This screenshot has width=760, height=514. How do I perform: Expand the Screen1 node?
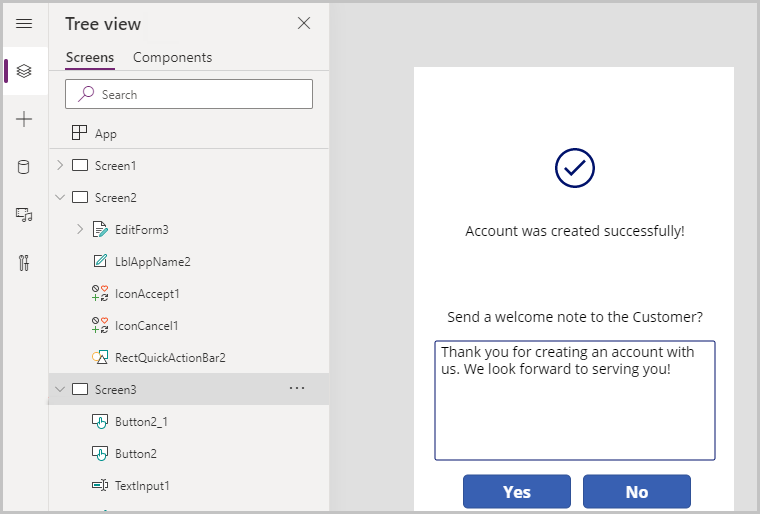[x=60, y=165]
